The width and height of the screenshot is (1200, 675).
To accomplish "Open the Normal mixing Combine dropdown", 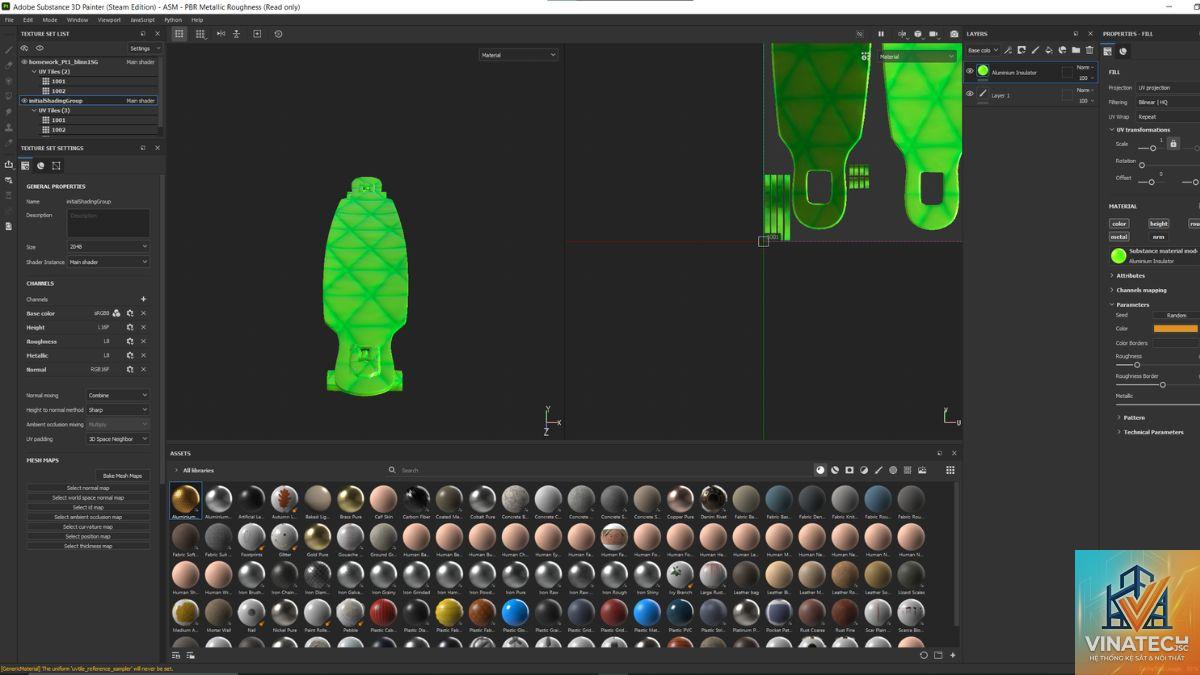I will click(x=117, y=395).
